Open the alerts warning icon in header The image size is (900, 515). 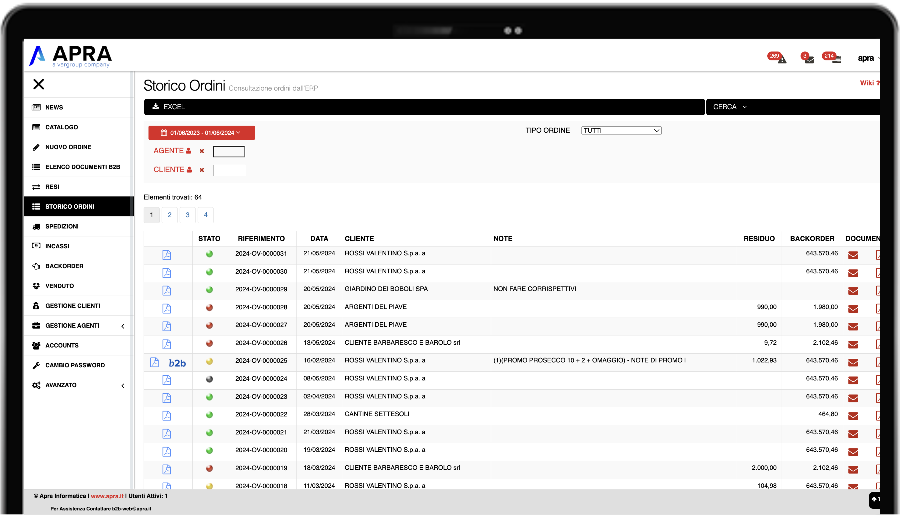click(777, 57)
